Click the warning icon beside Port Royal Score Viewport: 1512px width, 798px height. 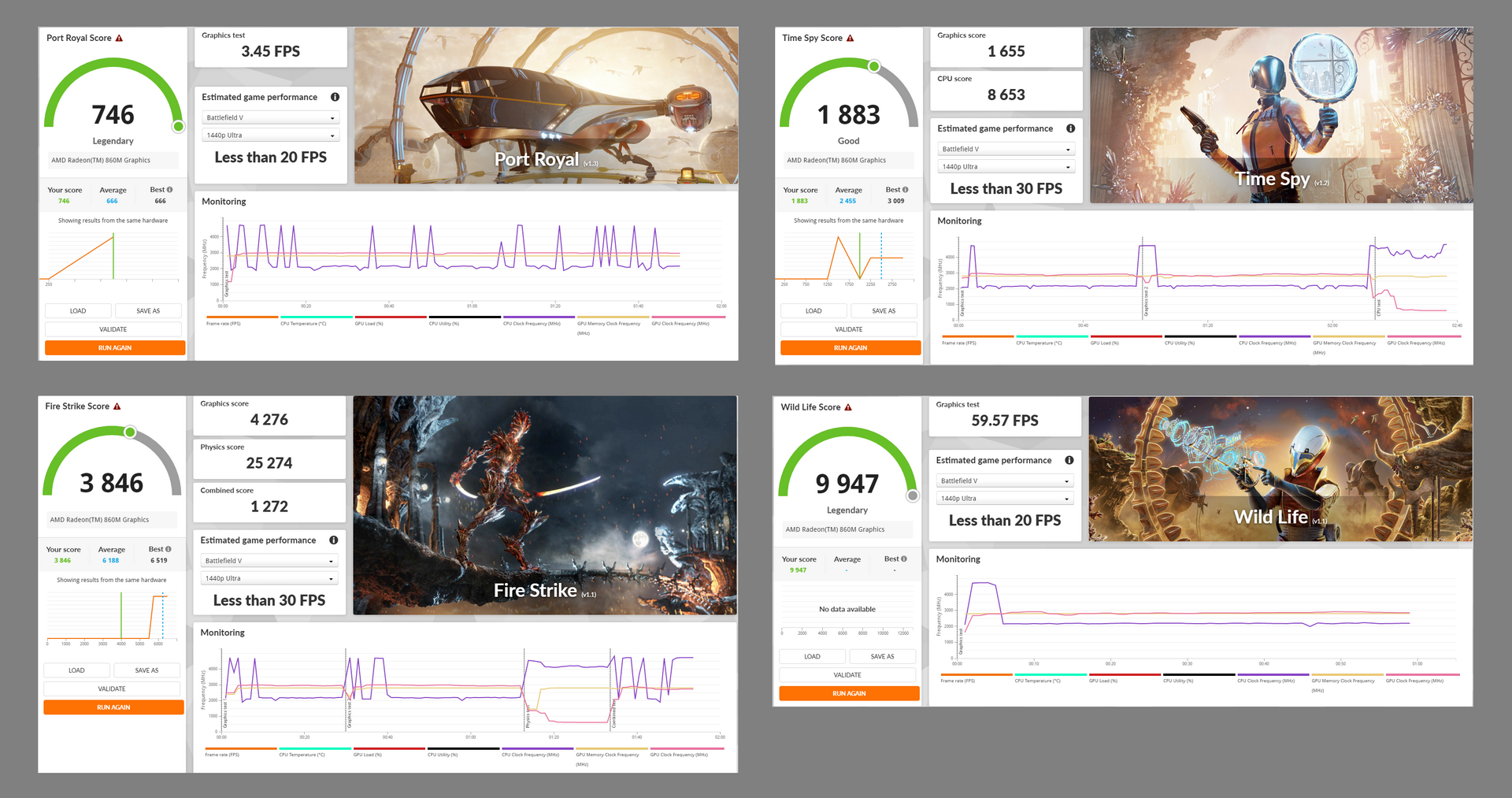coord(119,38)
